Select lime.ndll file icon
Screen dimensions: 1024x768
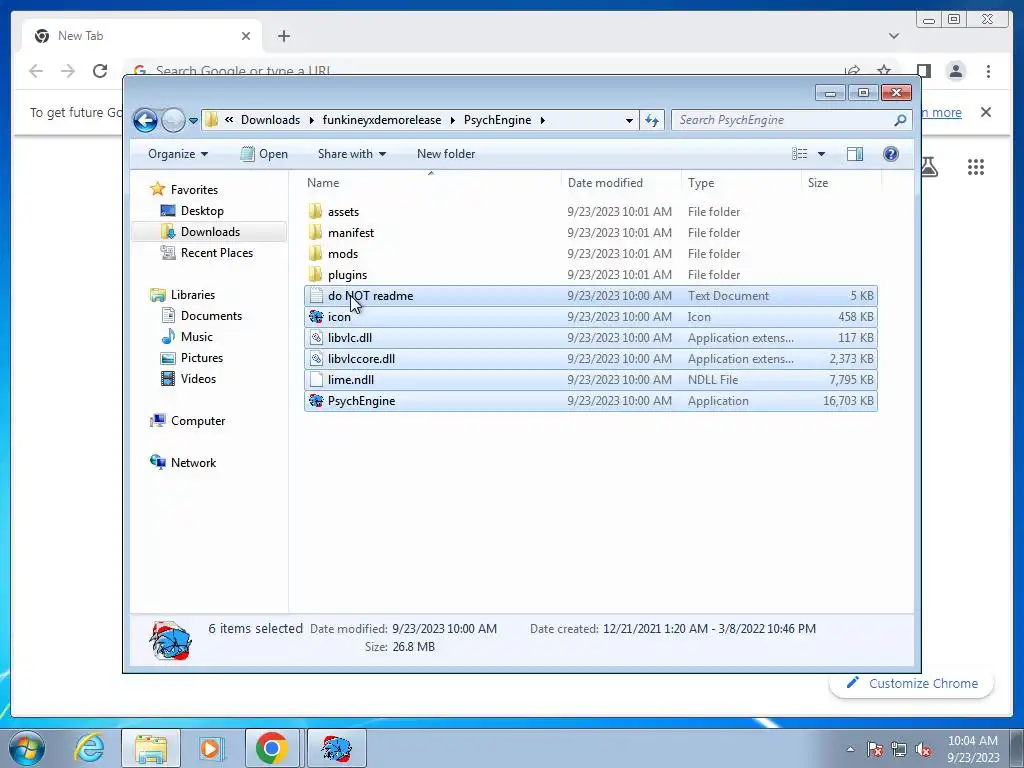[x=316, y=379]
